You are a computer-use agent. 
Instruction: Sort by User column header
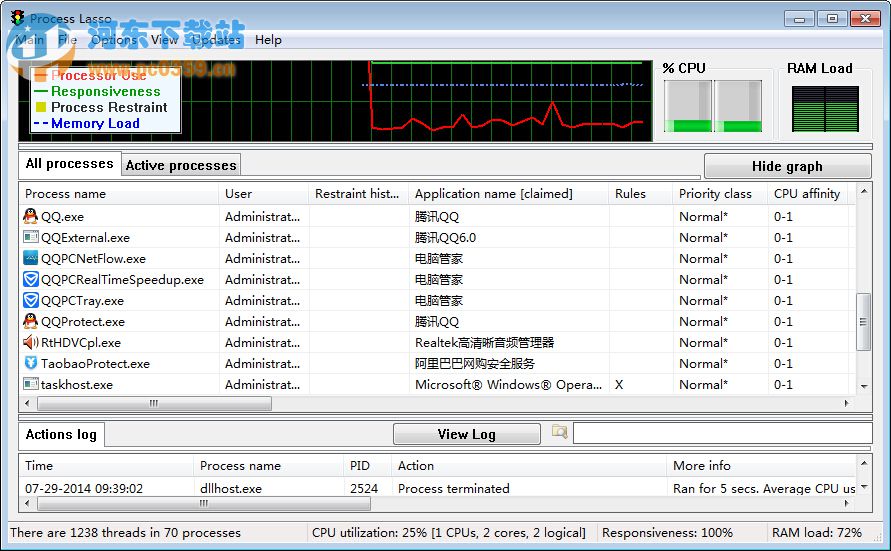tap(264, 194)
